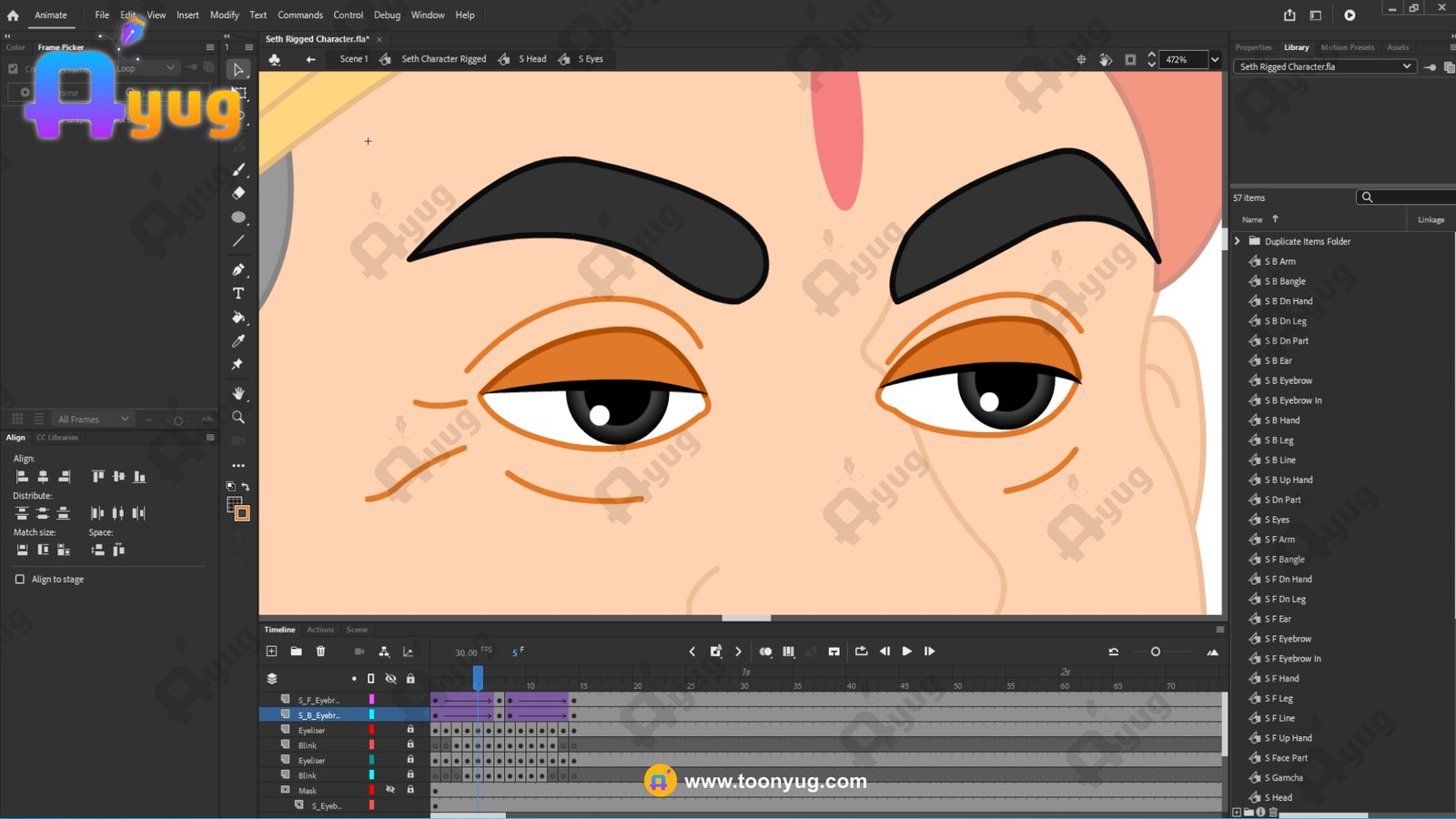Open the All Frames dropdown
Image resolution: width=1456 pixels, height=819 pixels.
click(94, 420)
